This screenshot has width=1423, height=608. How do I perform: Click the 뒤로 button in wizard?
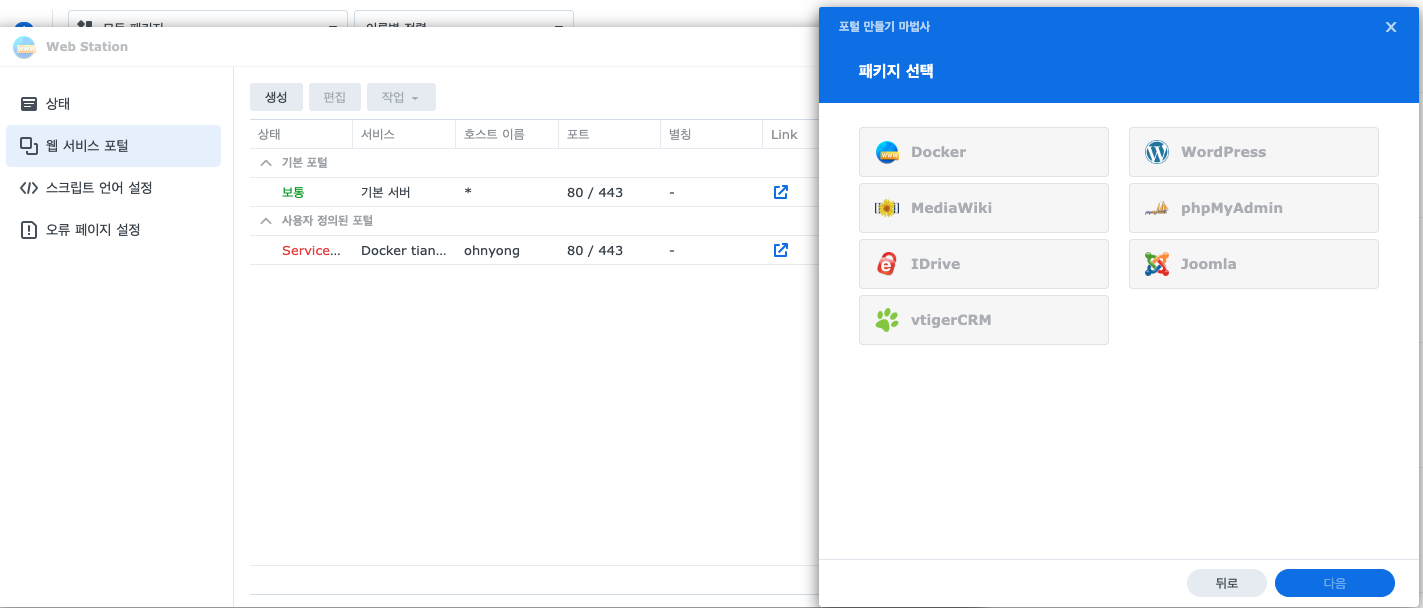click(x=1227, y=583)
